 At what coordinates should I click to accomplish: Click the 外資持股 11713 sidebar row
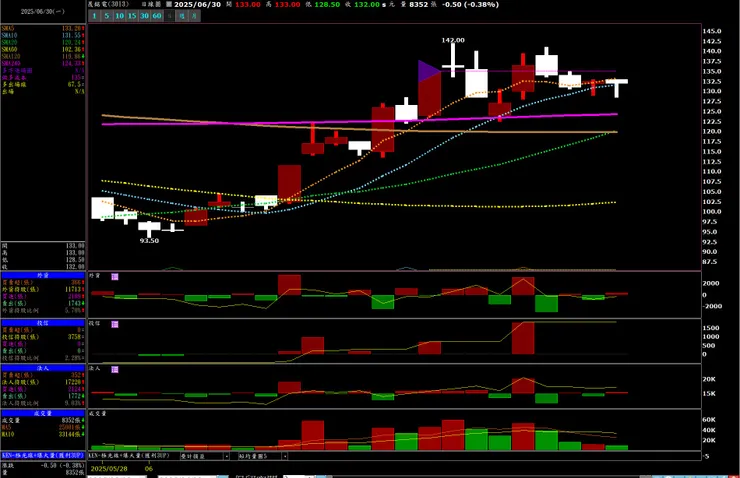43,289
